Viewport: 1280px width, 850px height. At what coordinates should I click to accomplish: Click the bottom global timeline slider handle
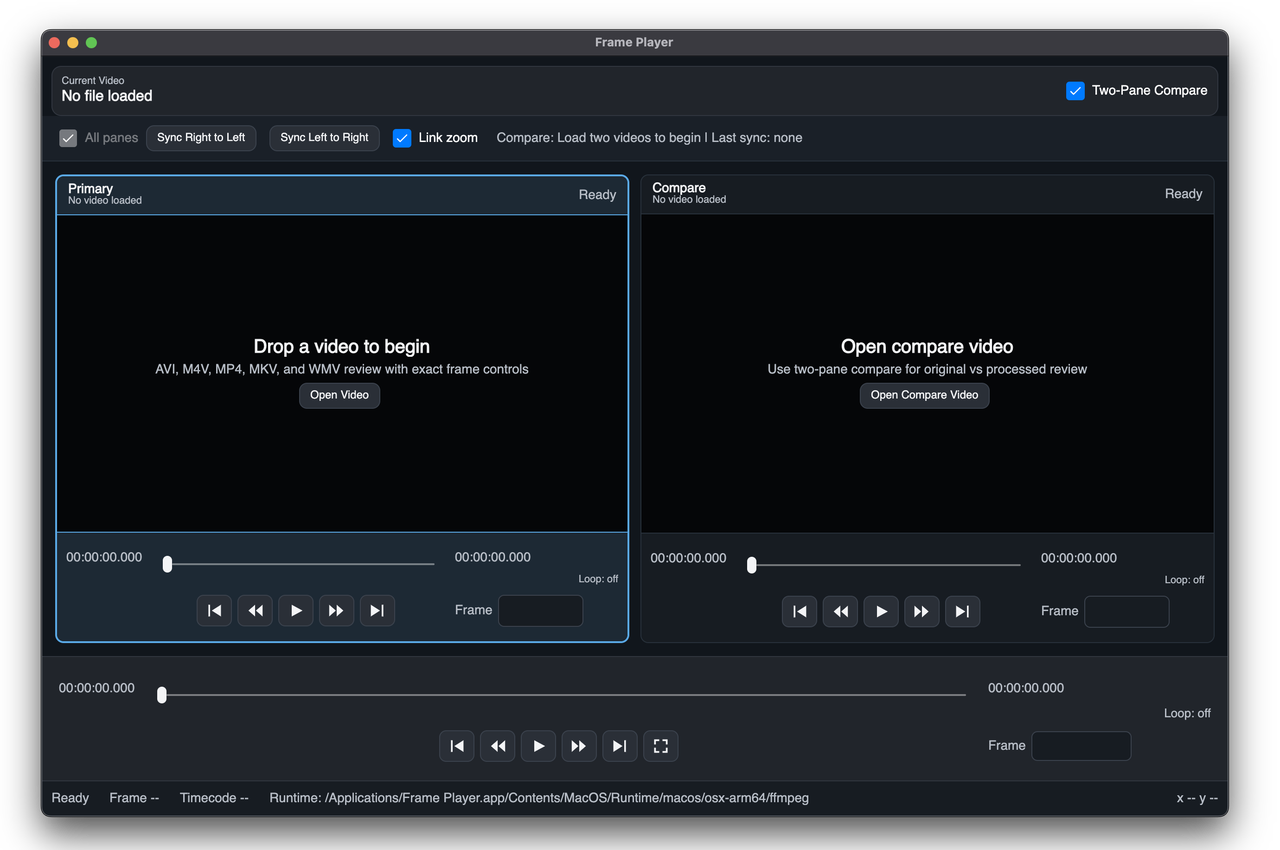[161, 695]
